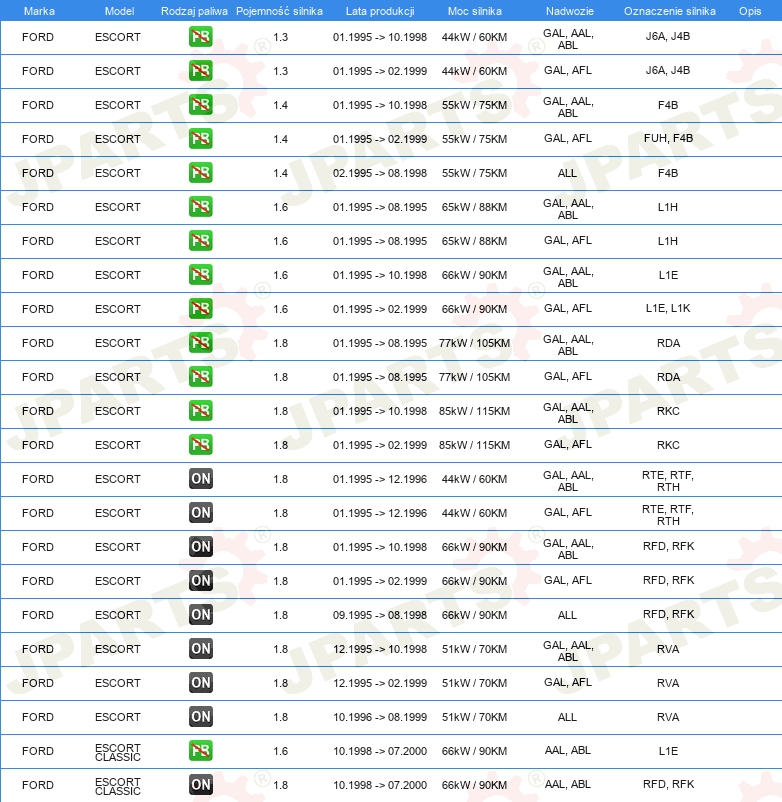Click petrol icon in RDA GAL, AAL, ABL row

click(200, 343)
